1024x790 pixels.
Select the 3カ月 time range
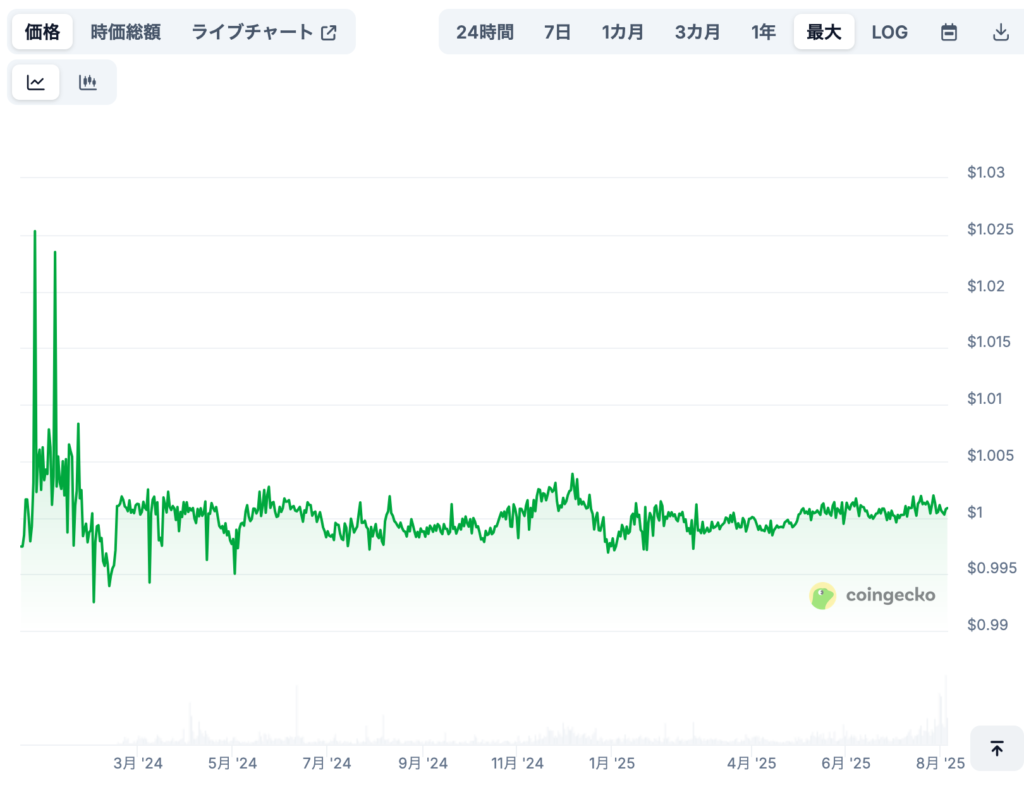coord(697,32)
